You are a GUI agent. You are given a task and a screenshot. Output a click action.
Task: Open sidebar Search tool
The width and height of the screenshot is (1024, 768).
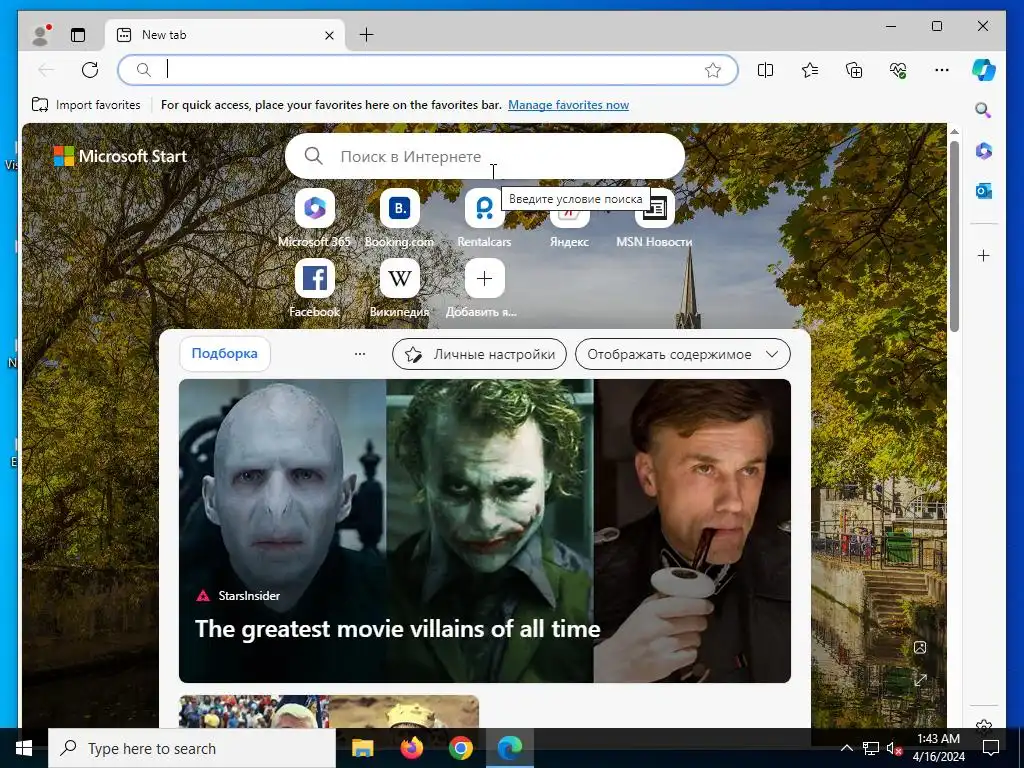click(984, 110)
